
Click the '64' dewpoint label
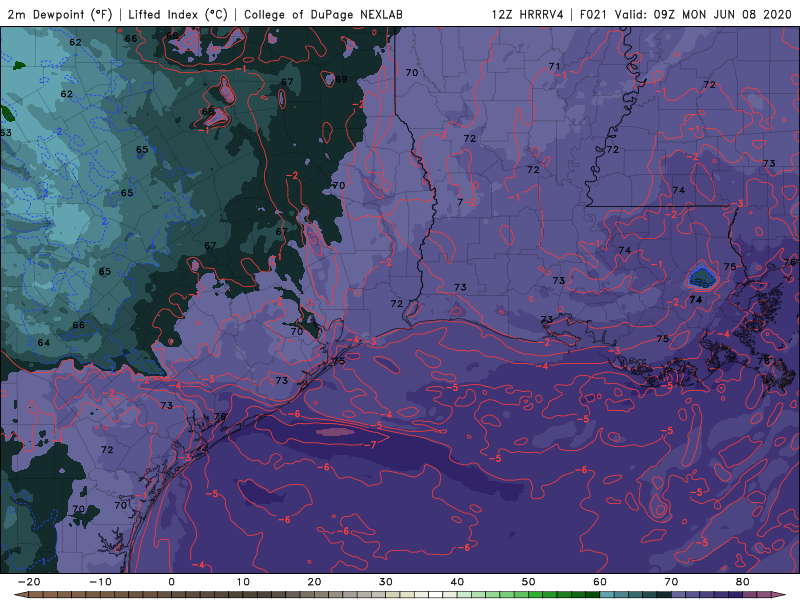click(x=44, y=342)
